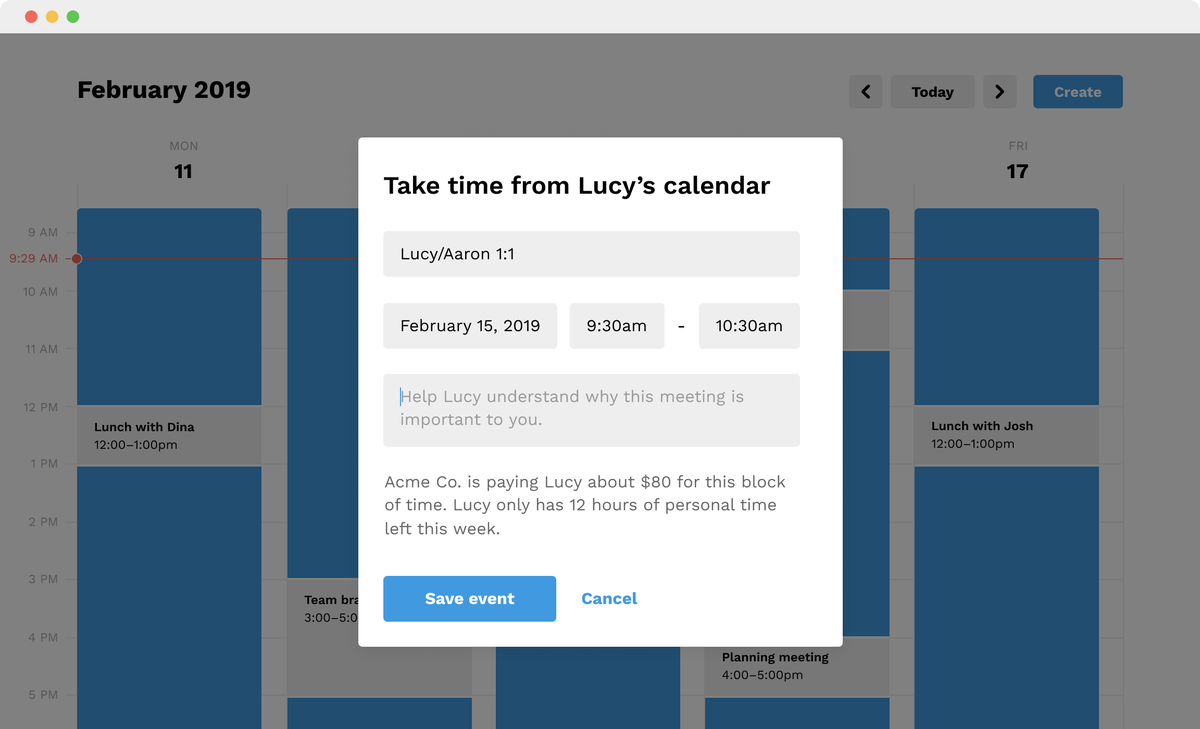Image resolution: width=1200 pixels, height=729 pixels.
Task: Jump to Today in the calendar
Action: [932, 92]
